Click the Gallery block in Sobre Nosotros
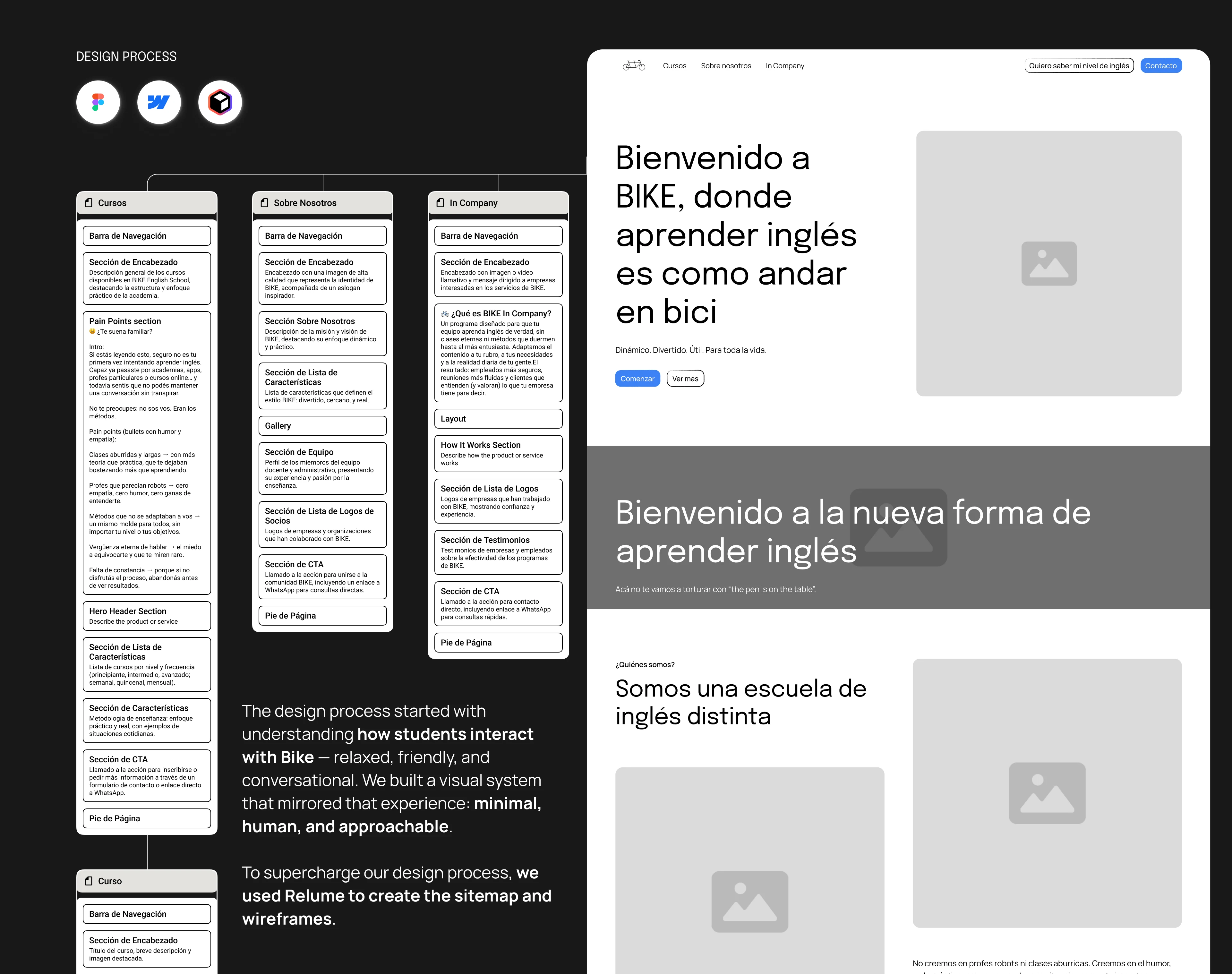1232x974 pixels. coord(322,426)
